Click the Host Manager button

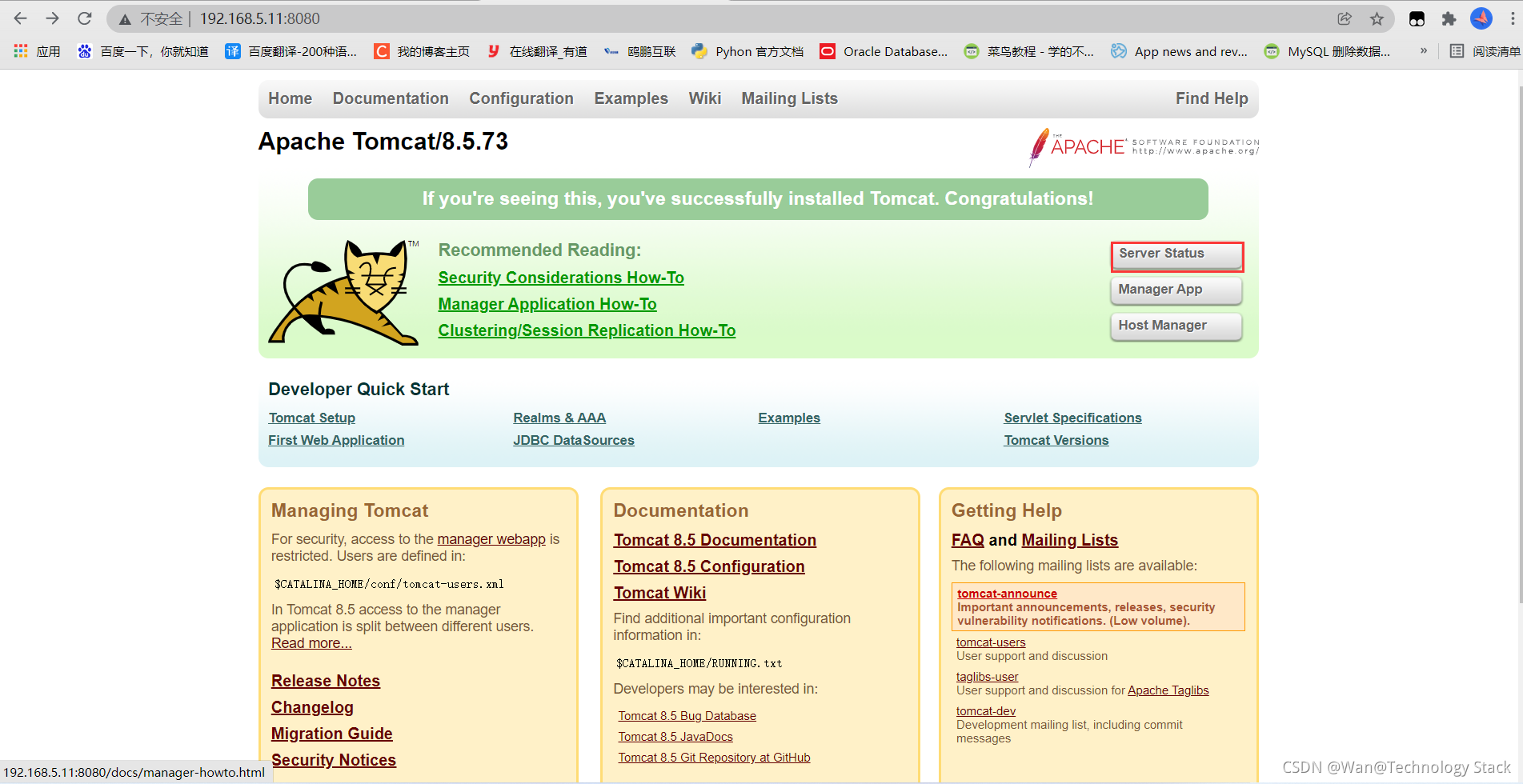click(1176, 326)
